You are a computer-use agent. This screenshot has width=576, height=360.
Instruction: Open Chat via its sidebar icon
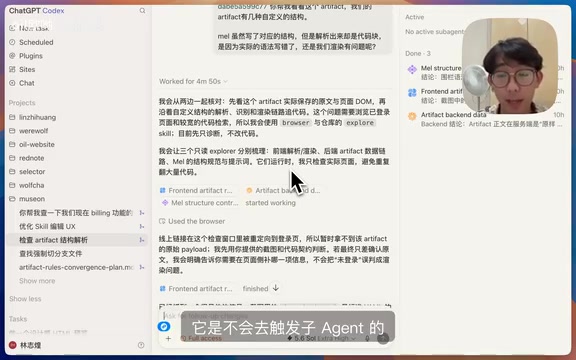(12, 83)
